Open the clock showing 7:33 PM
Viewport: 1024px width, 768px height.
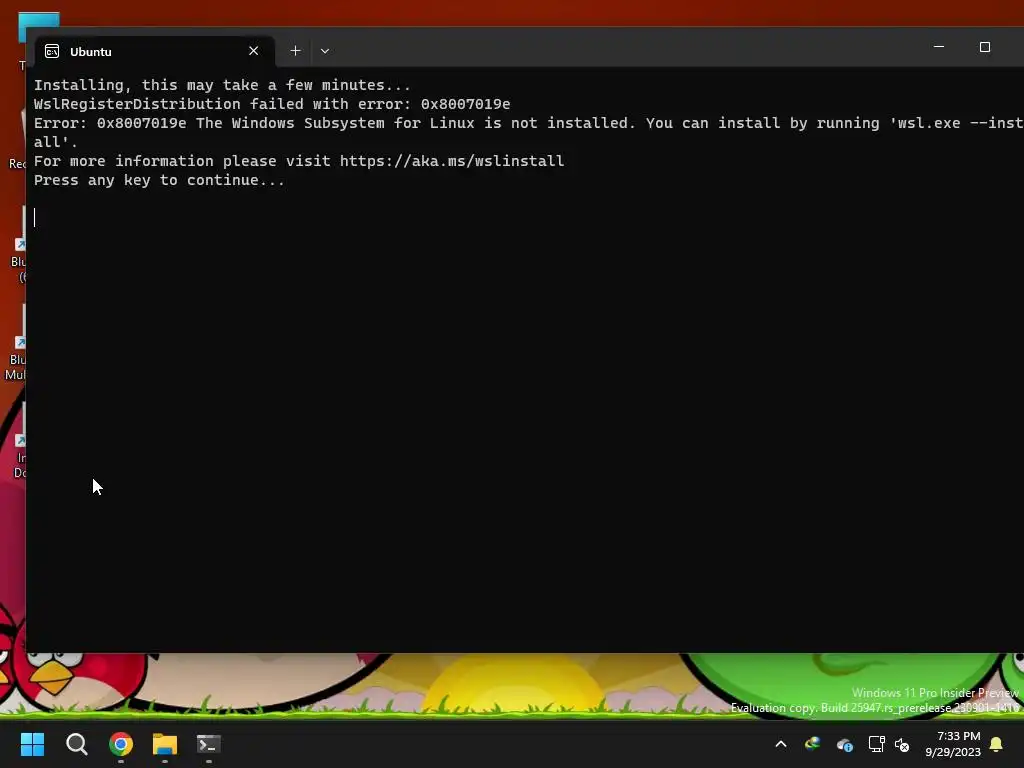953,744
